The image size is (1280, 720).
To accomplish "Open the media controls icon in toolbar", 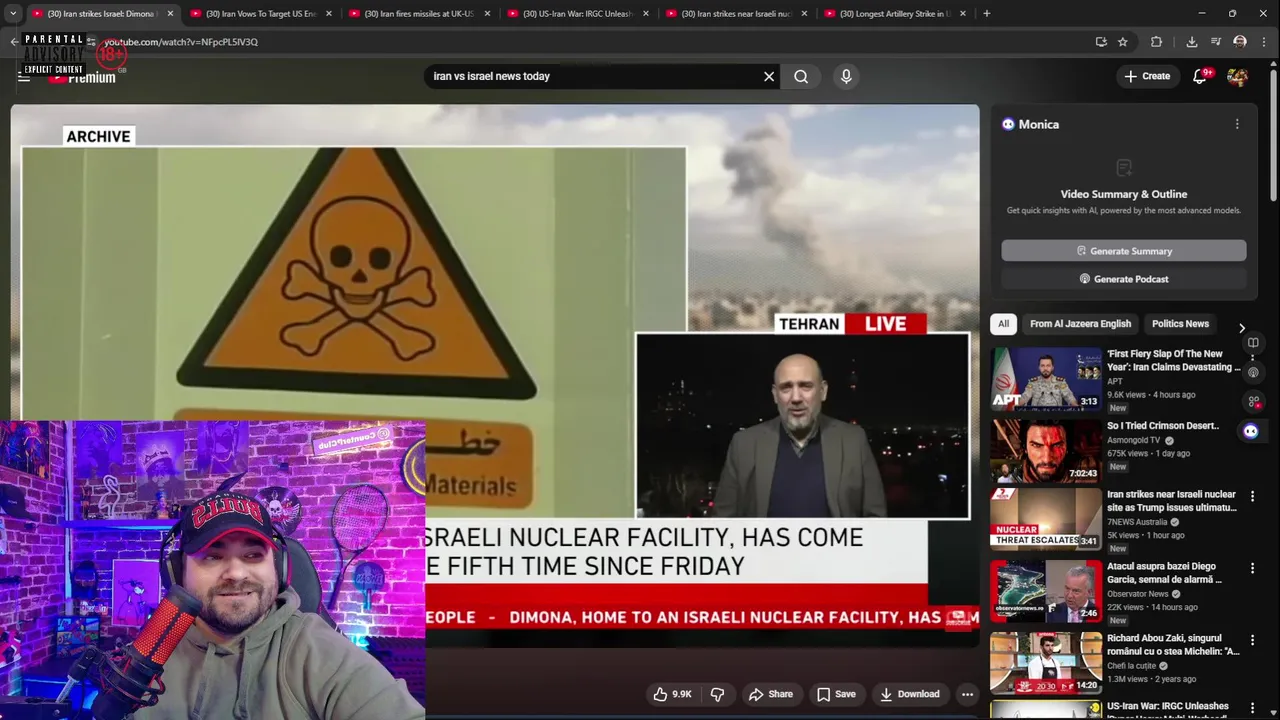I will tap(1216, 42).
